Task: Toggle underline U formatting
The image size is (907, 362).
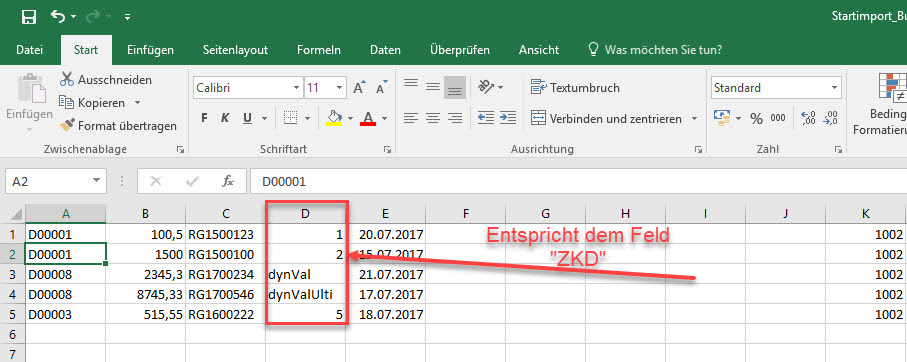Action: pyautogui.click(x=248, y=119)
